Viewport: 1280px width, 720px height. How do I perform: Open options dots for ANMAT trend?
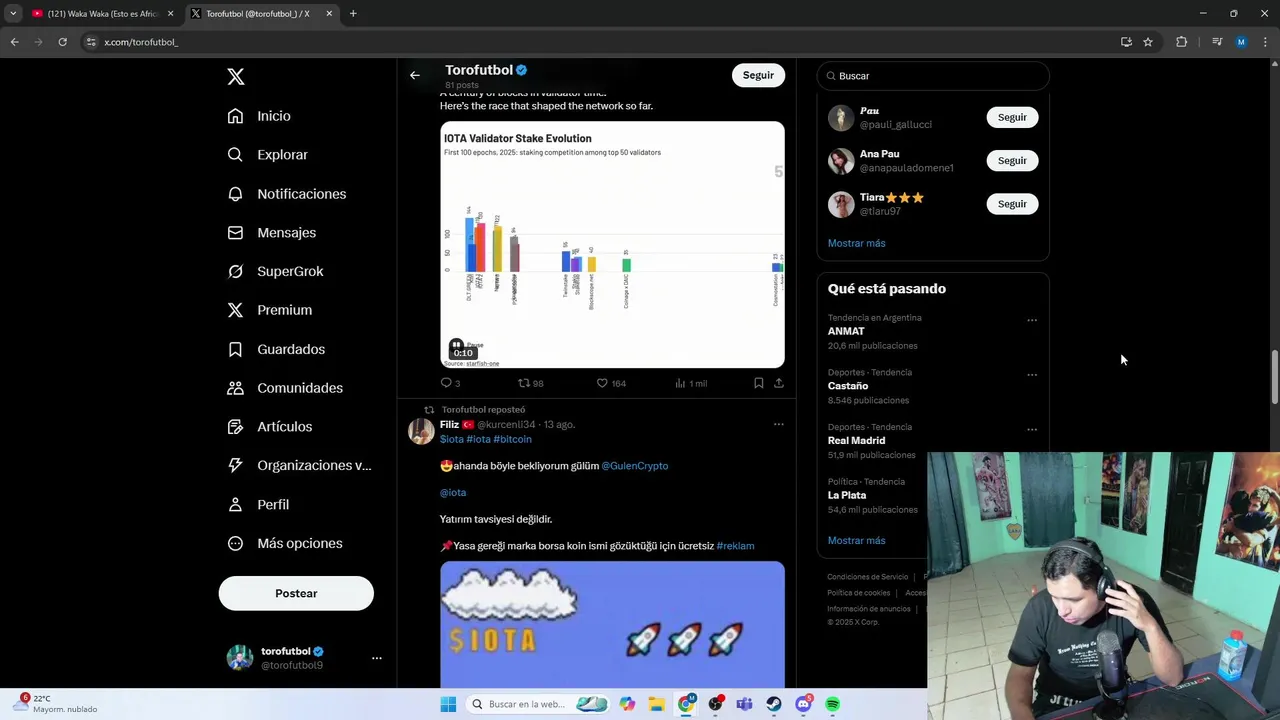click(1032, 321)
